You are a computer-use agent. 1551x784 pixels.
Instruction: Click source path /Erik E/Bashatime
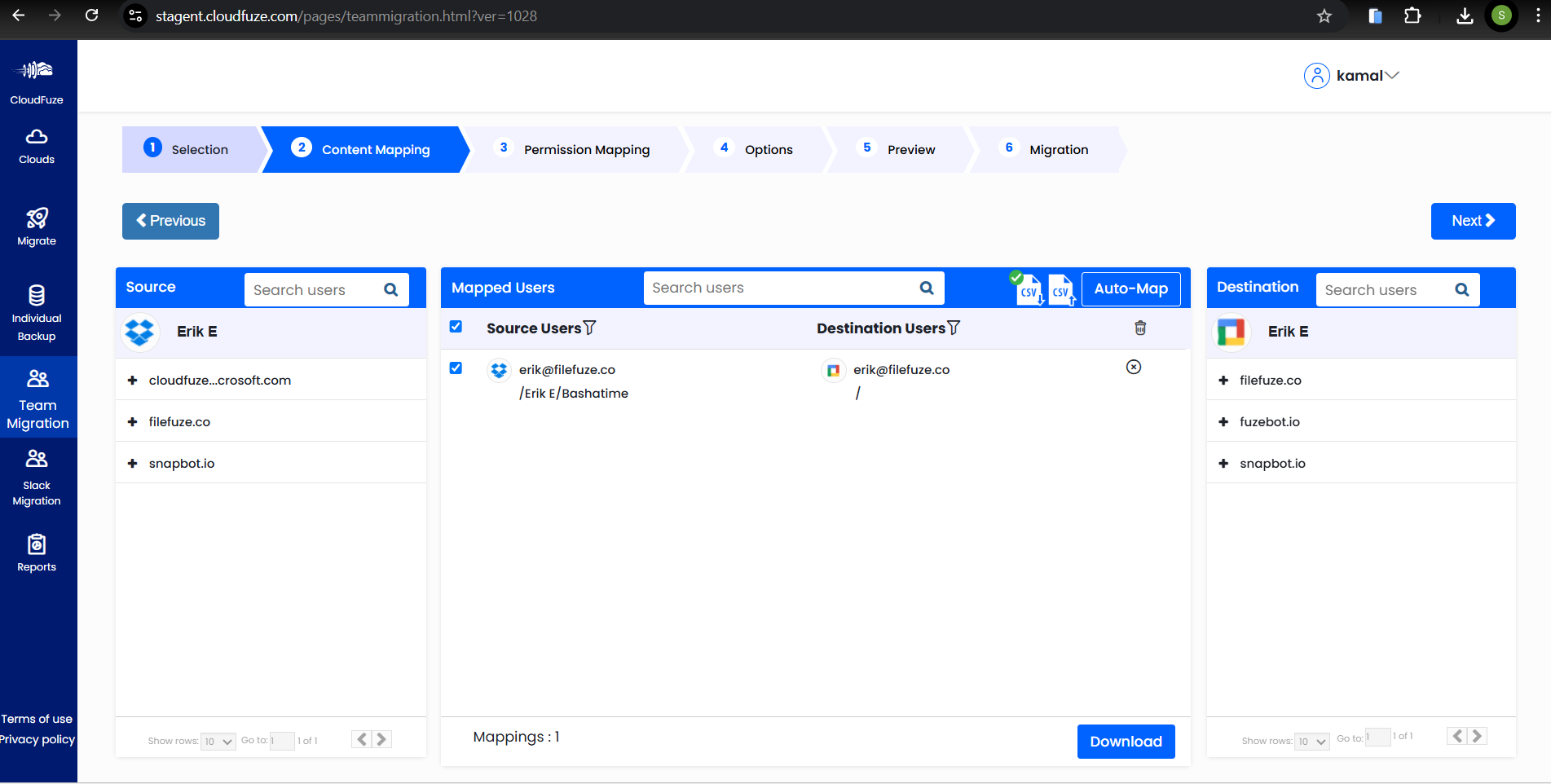574,394
